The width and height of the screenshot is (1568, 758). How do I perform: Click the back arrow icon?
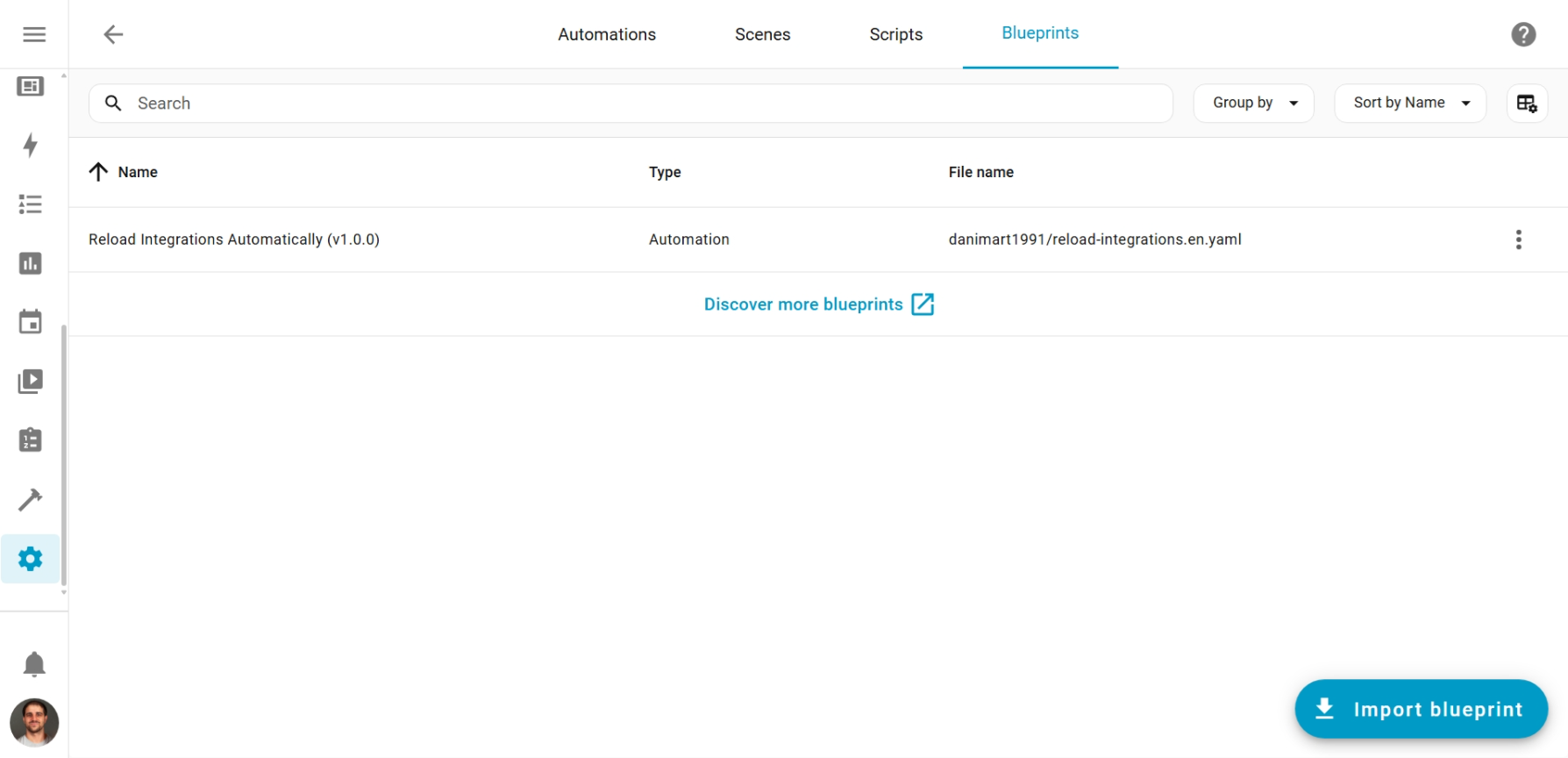[x=113, y=34]
